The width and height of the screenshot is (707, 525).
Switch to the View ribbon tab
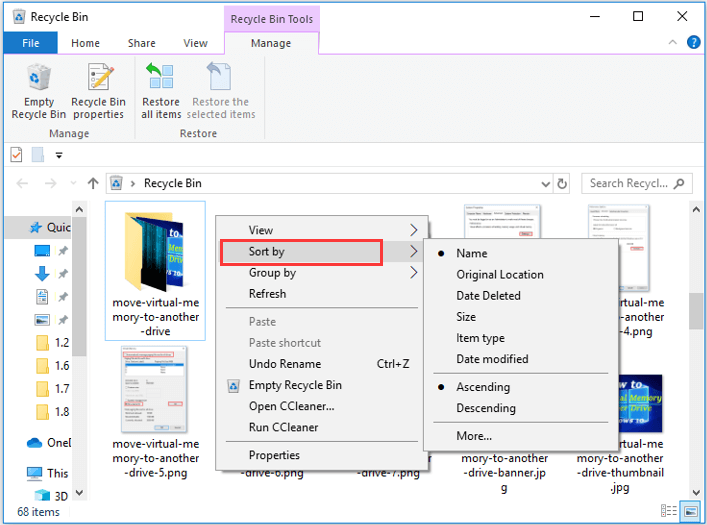[195, 43]
